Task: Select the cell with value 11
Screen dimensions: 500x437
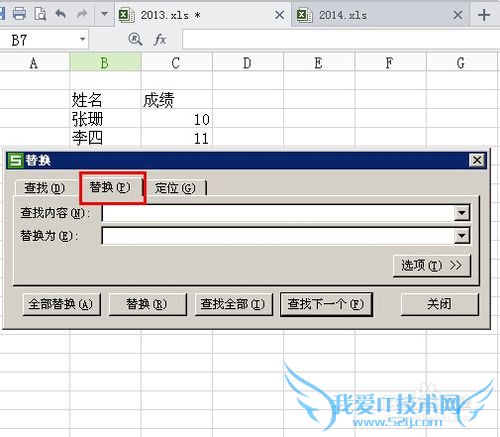Action: click(x=176, y=137)
